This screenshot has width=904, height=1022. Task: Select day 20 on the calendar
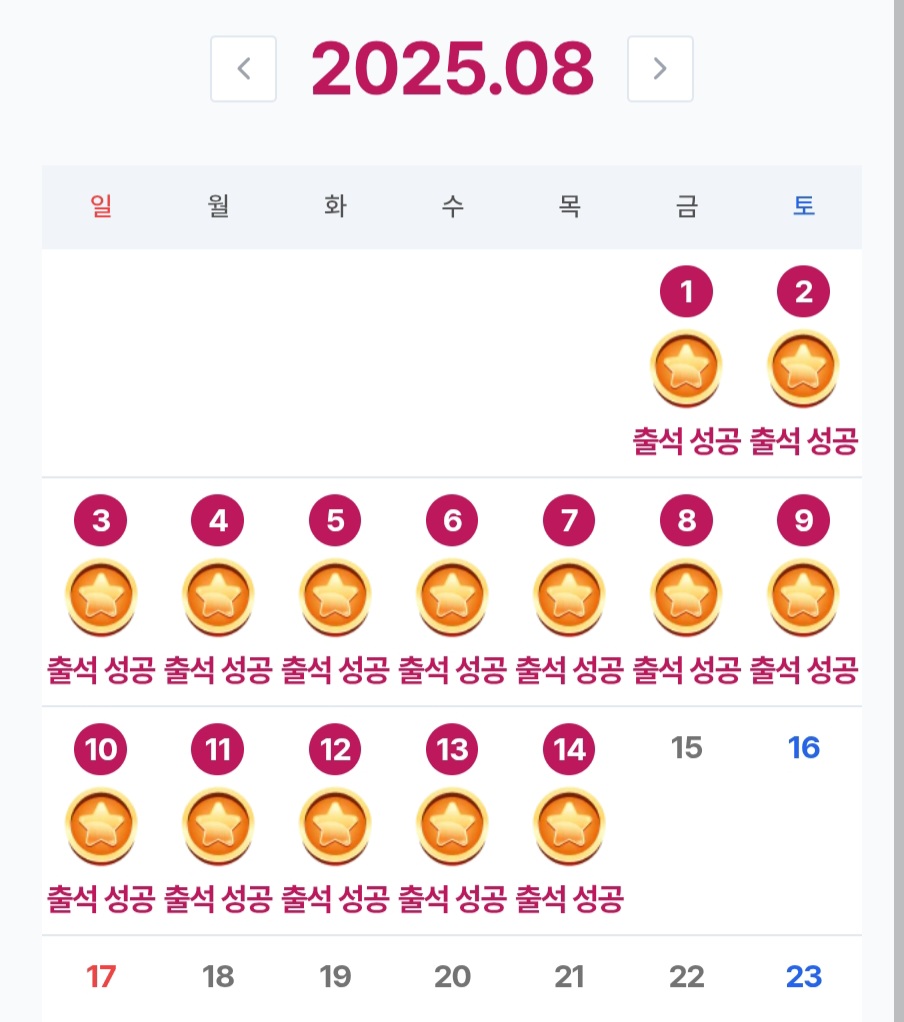pyautogui.click(x=452, y=977)
